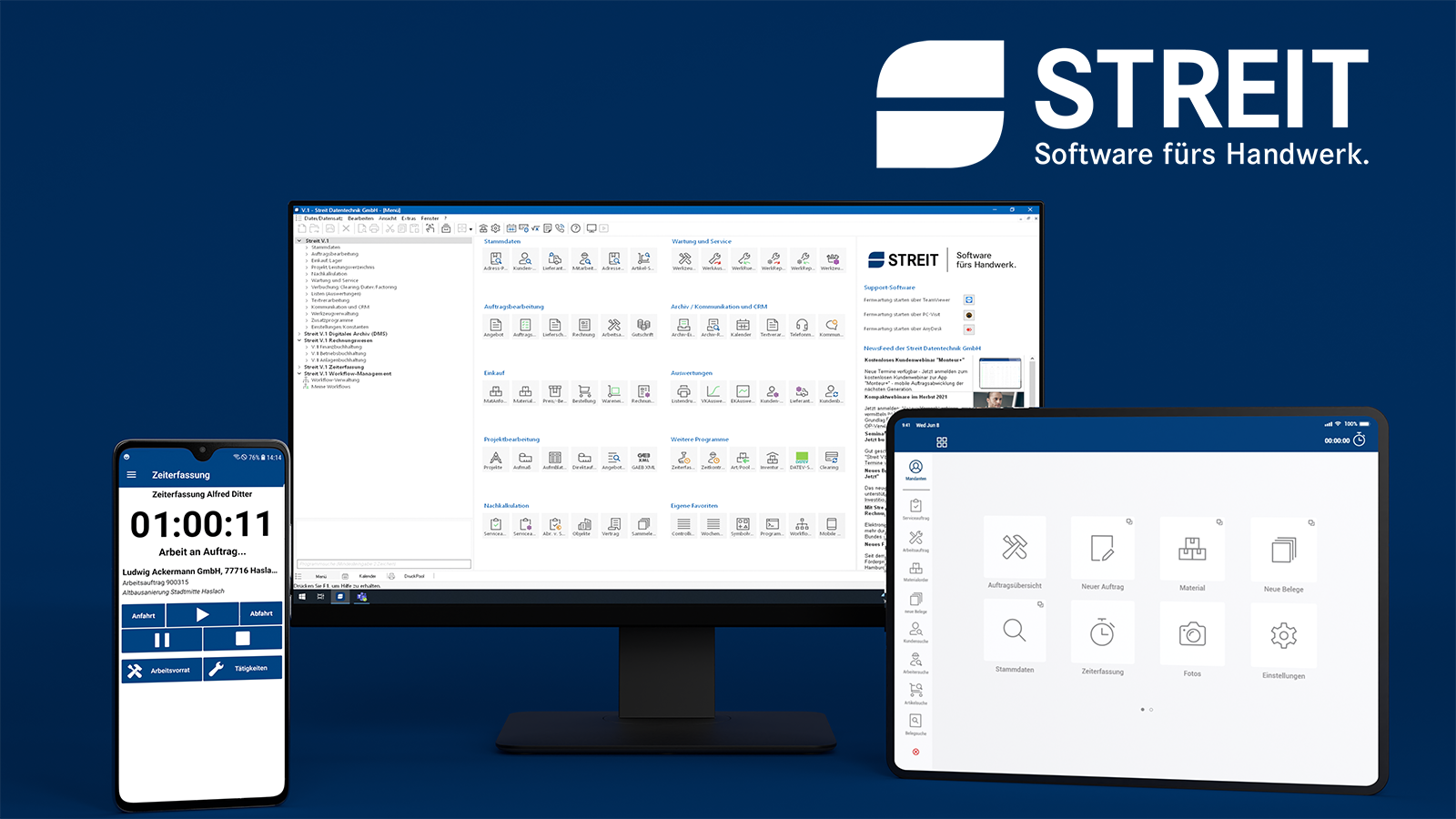Collapse Streit V.1 Rechnungswesen node

[x=299, y=340]
